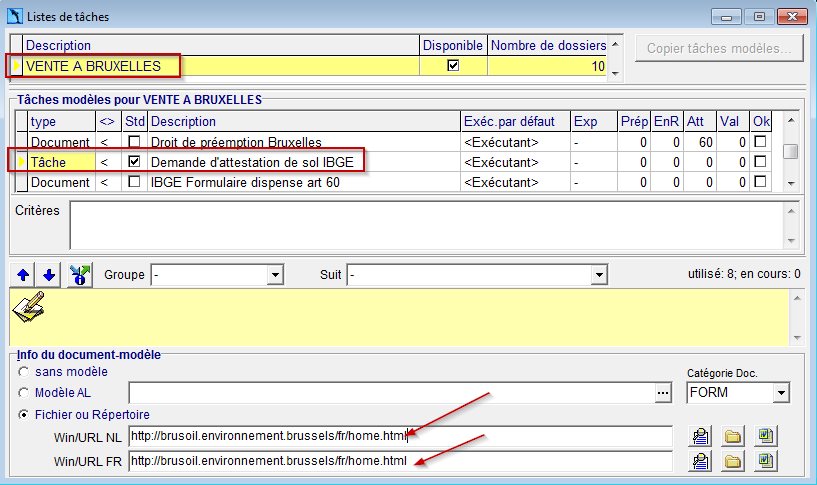This screenshot has width=817, height=485.
Task: Click down arrow of yellow notes scrollbar
Action: tap(797, 338)
